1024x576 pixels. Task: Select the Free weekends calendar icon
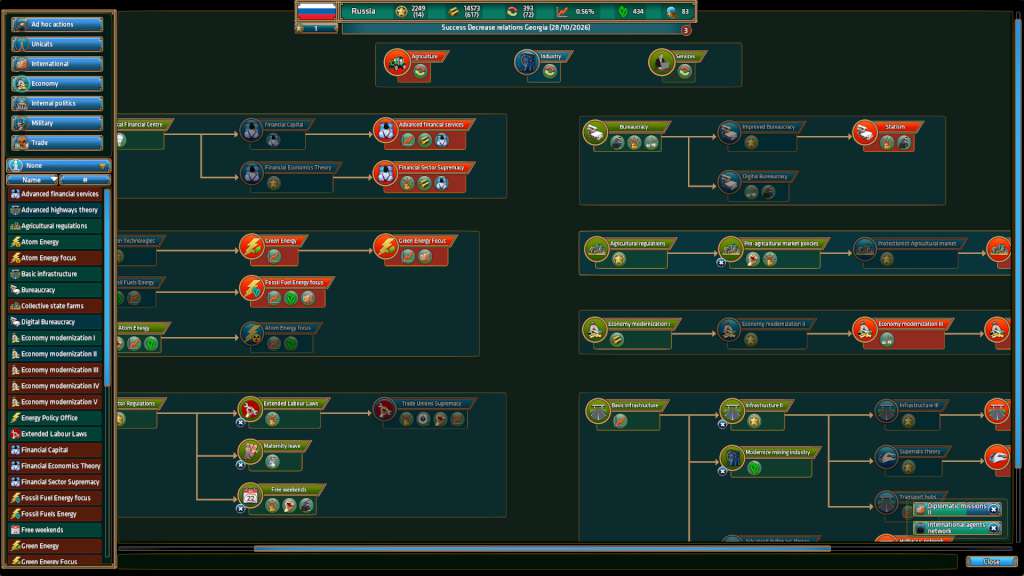[250, 498]
